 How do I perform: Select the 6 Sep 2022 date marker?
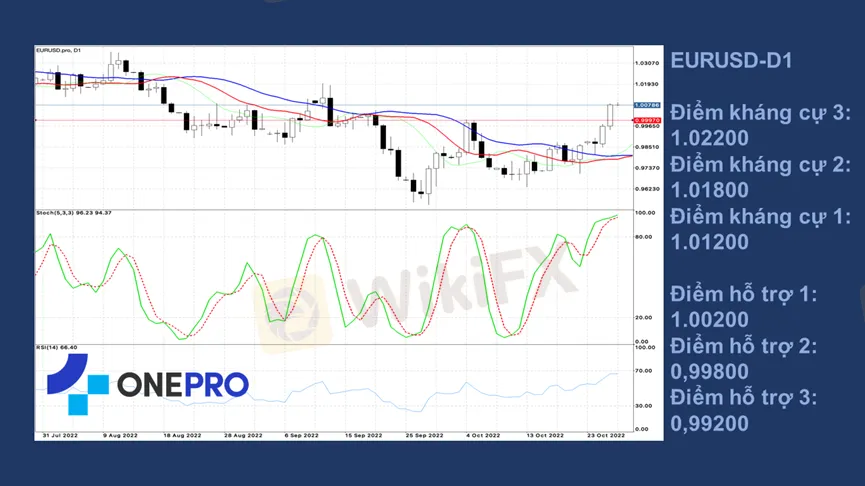tap(301, 436)
